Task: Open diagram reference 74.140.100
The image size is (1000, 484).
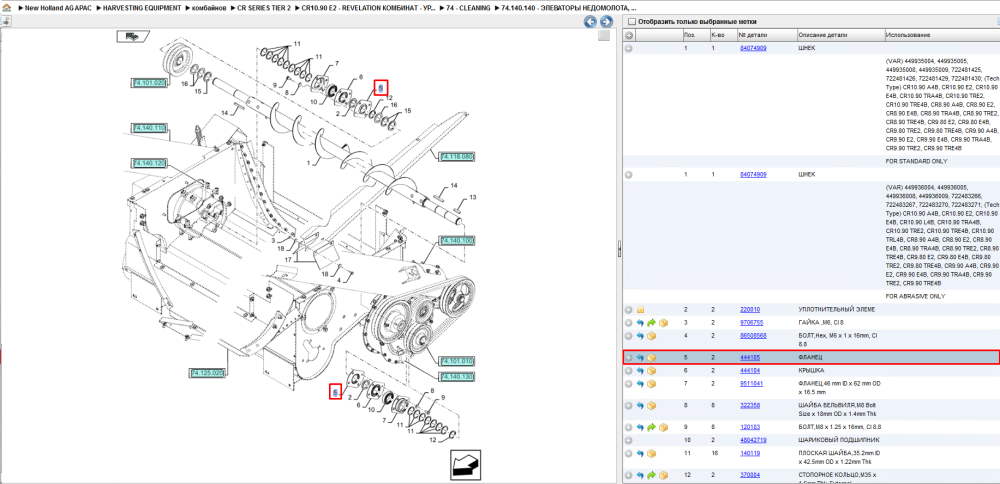Action: [457, 241]
